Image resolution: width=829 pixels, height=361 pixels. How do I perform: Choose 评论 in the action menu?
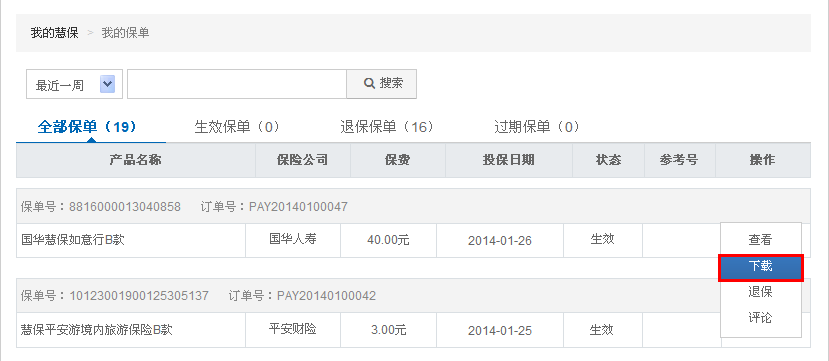760,318
